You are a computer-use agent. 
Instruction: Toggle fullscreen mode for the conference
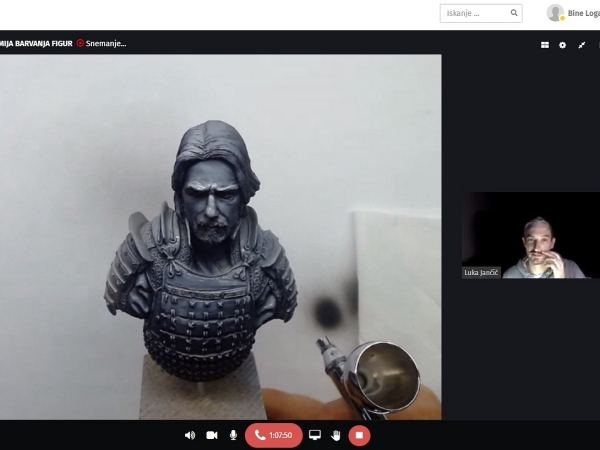click(x=582, y=45)
